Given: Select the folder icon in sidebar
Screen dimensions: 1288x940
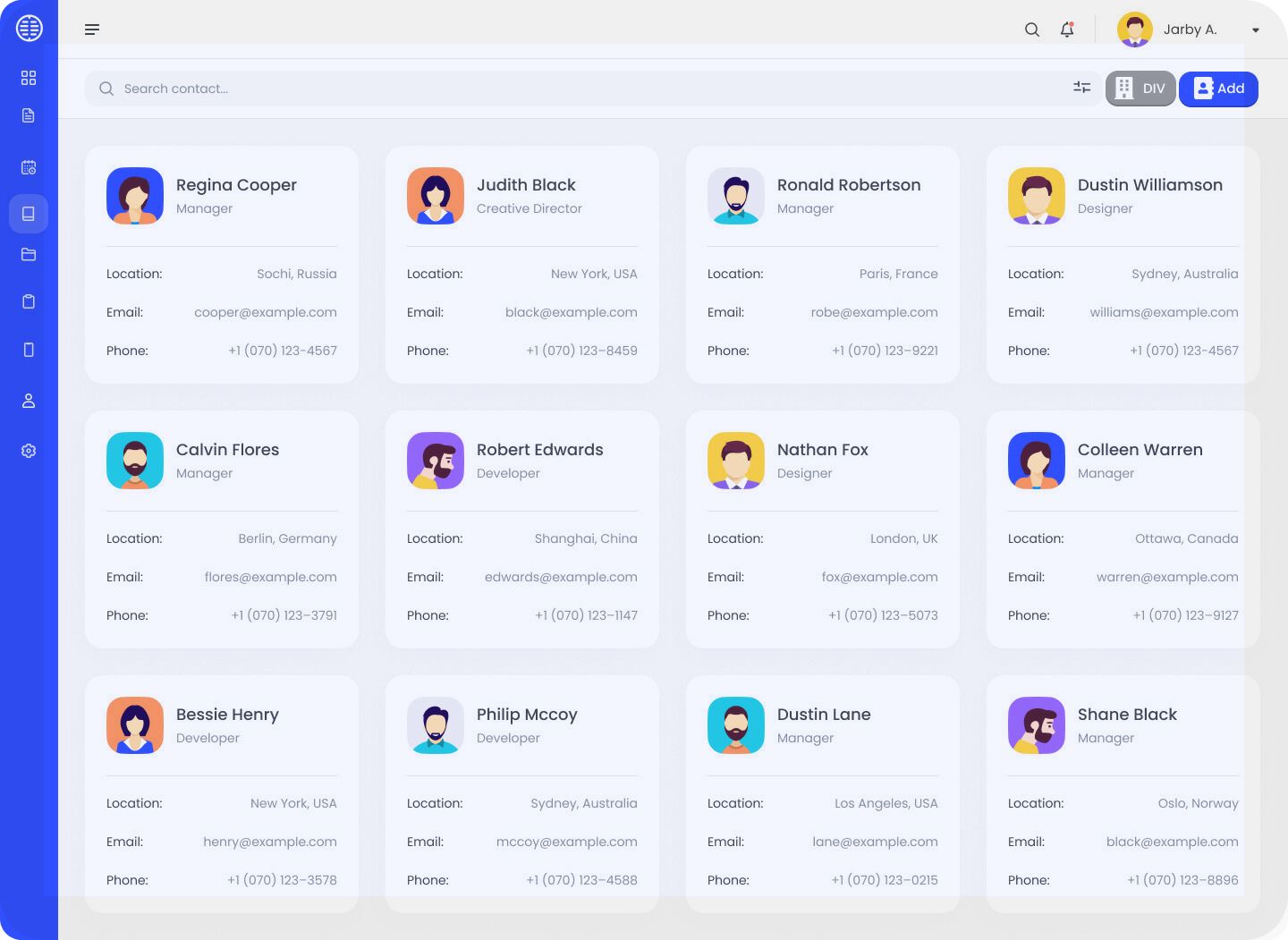Looking at the screenshot, I should click(x=29, y=255).
